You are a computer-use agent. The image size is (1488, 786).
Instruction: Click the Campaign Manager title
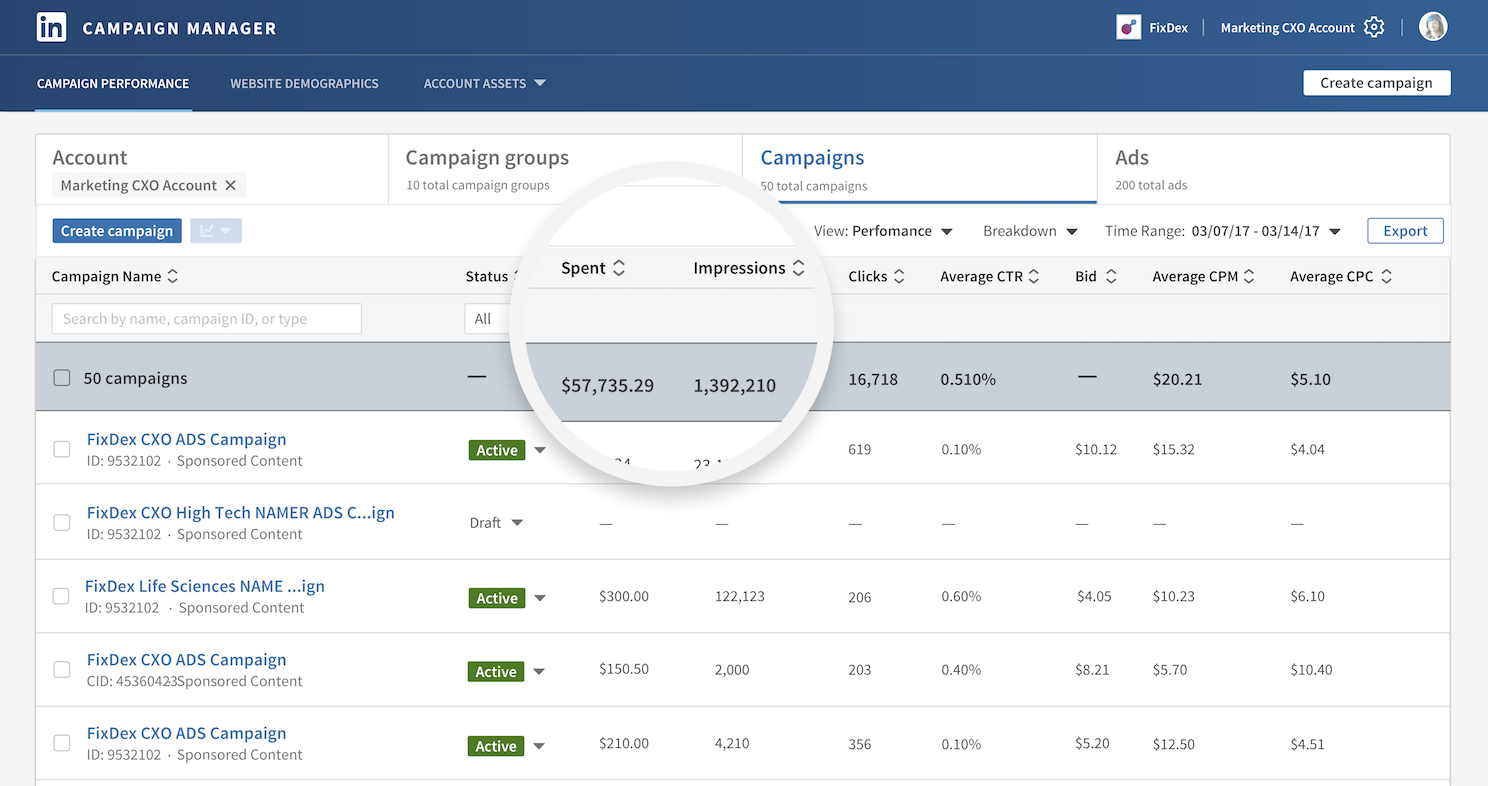point(180,28)
